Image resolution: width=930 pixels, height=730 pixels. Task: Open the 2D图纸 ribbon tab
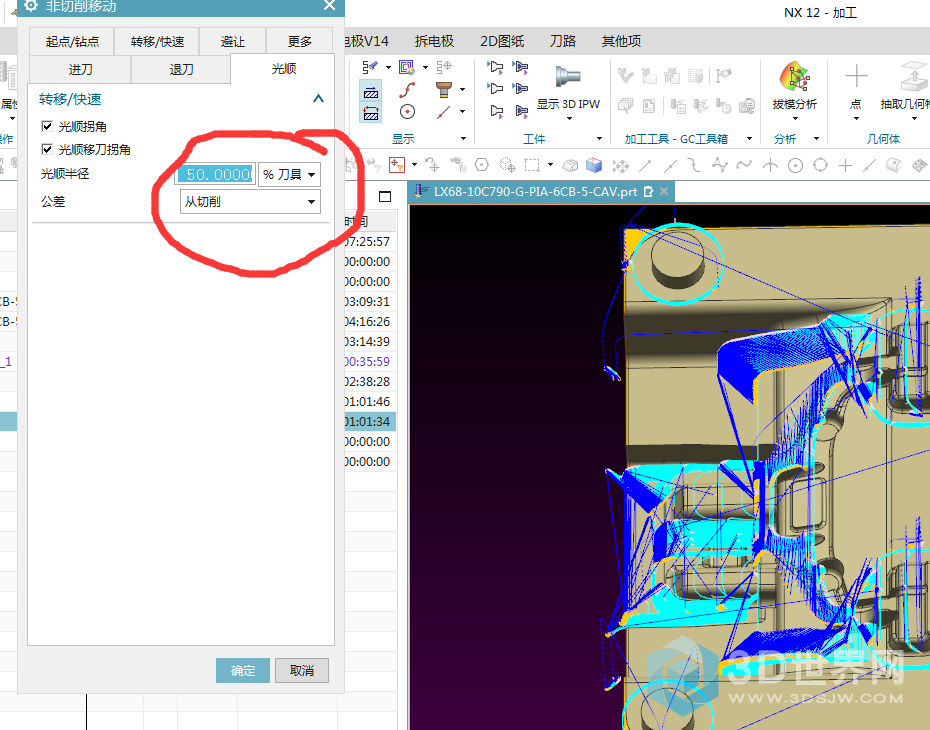(502, 41)
